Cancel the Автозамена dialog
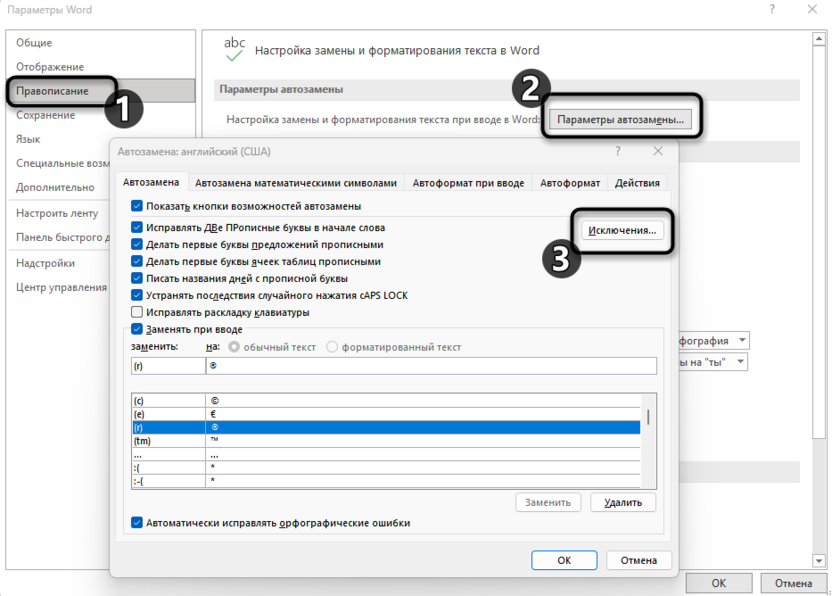The width and height of the screenshot is (832, 596). (639, 560)
